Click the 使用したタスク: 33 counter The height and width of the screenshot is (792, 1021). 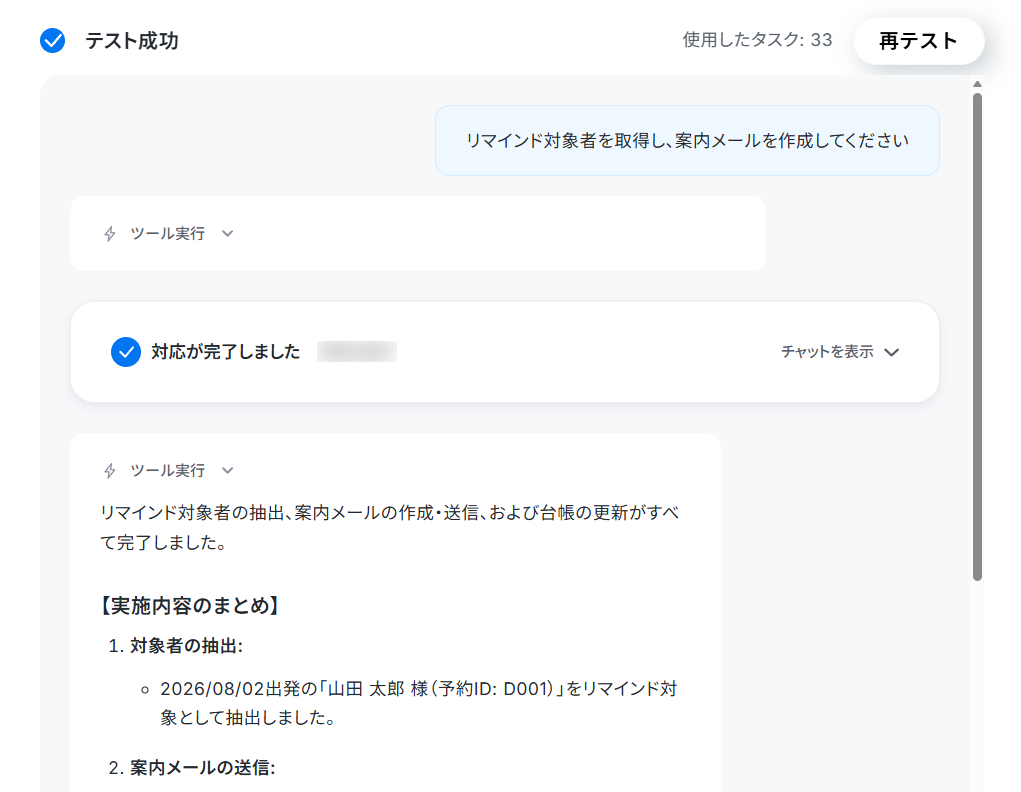757,40
